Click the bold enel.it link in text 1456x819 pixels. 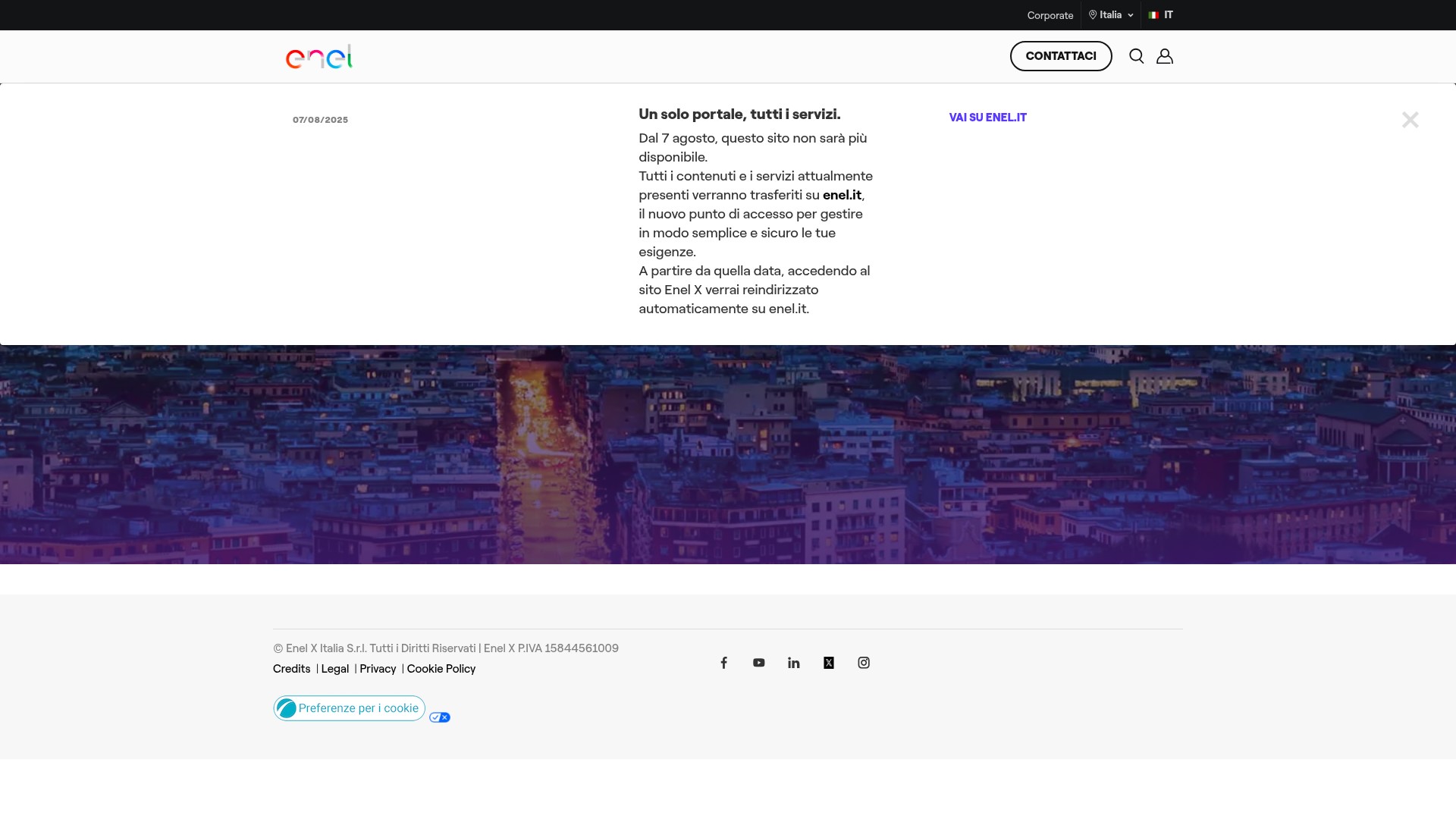[842, 195]
